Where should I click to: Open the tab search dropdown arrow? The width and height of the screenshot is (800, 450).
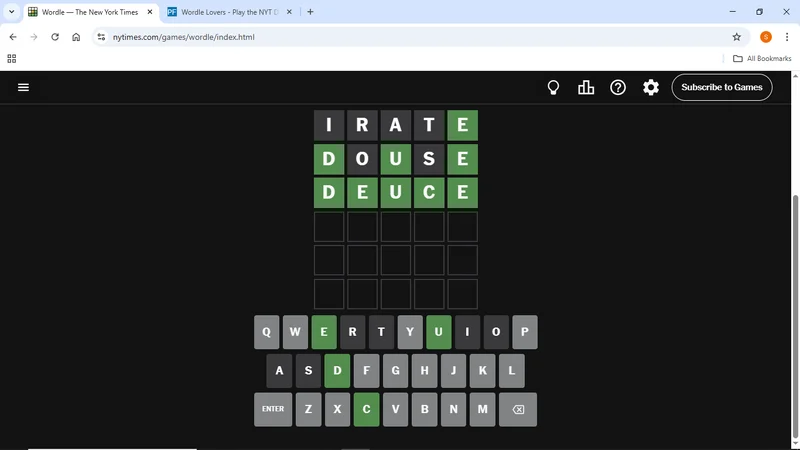point(11,12)
